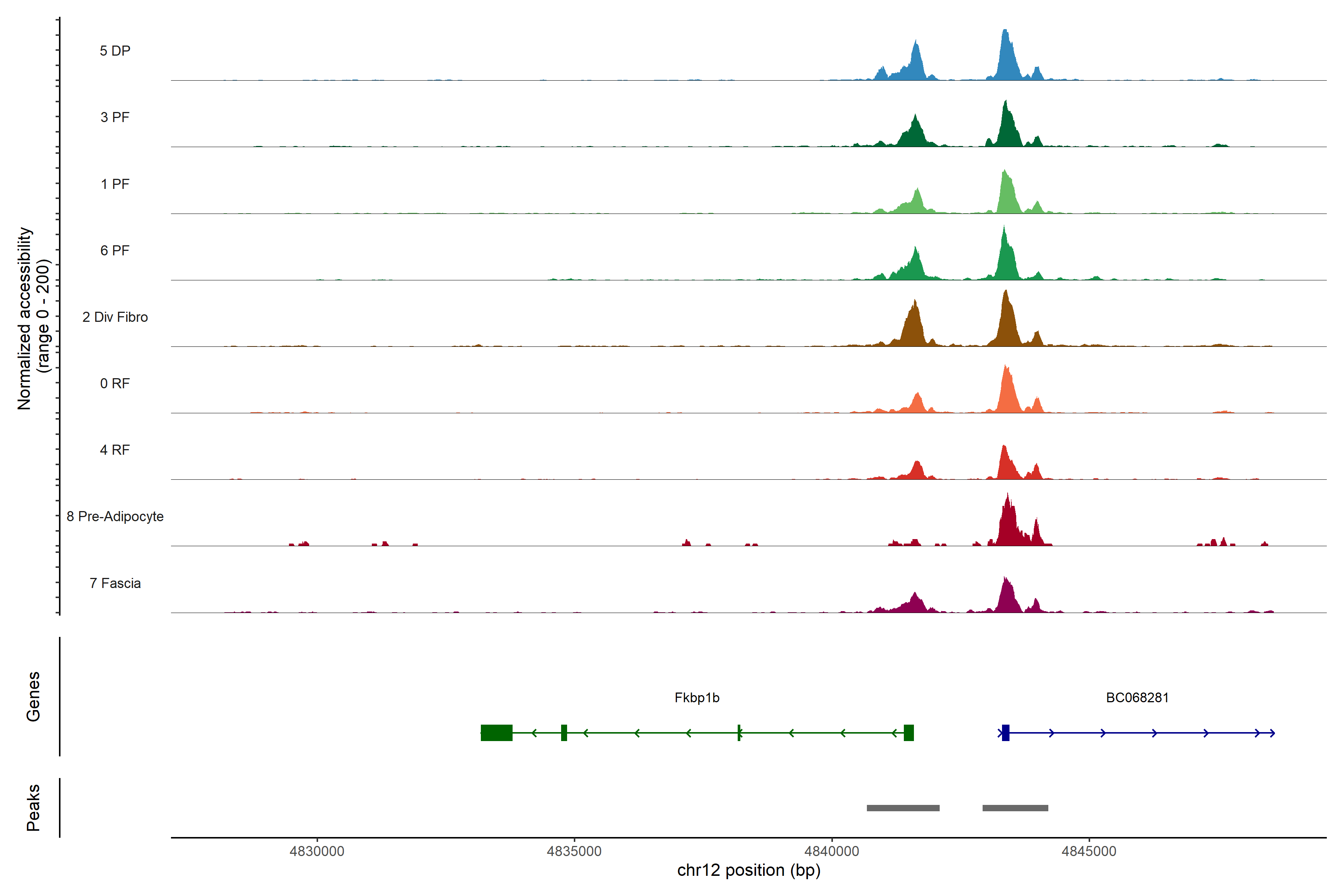Click the Peaks panel label
This screenshot has height=896, width=1344.
(33, 808)
